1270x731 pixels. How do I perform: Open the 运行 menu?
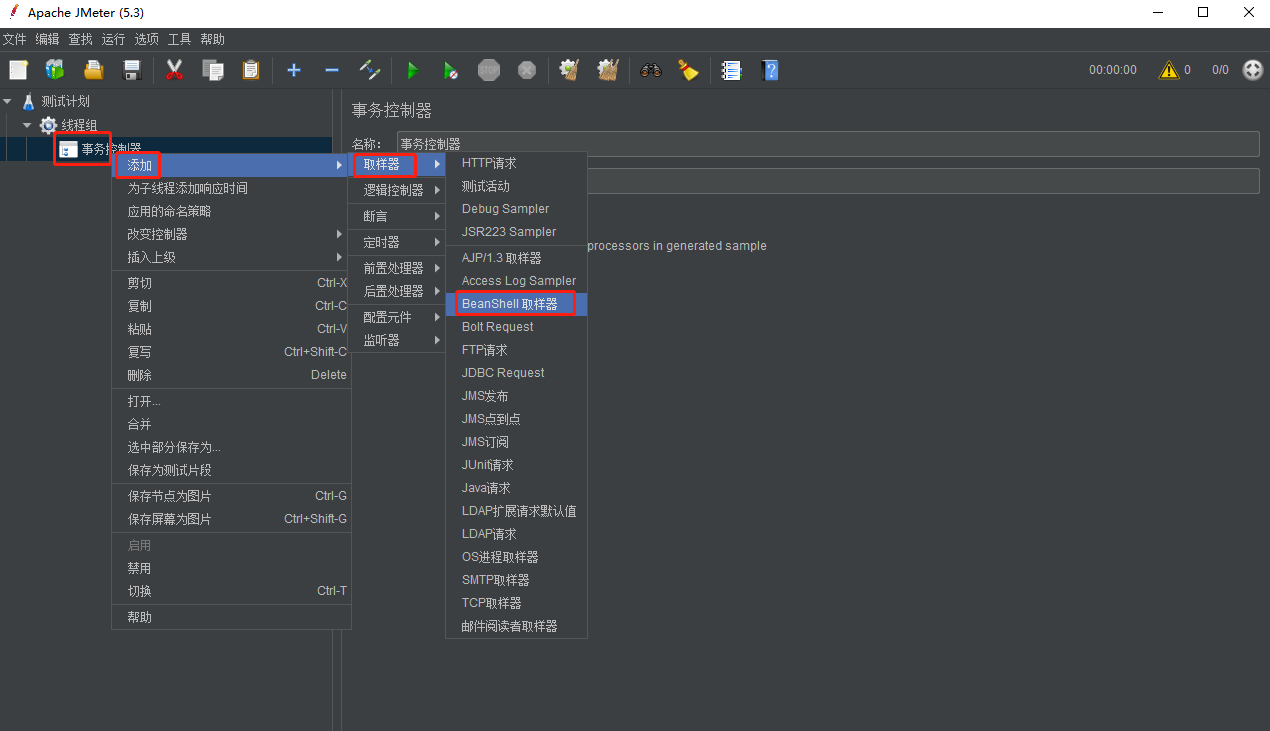[x=113, y=39]
